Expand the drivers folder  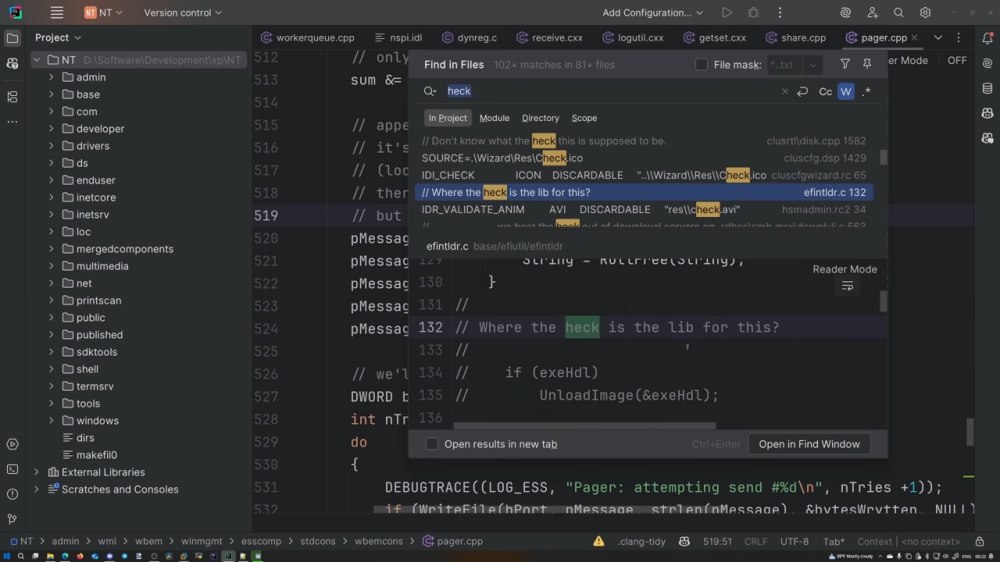(51, 146)
